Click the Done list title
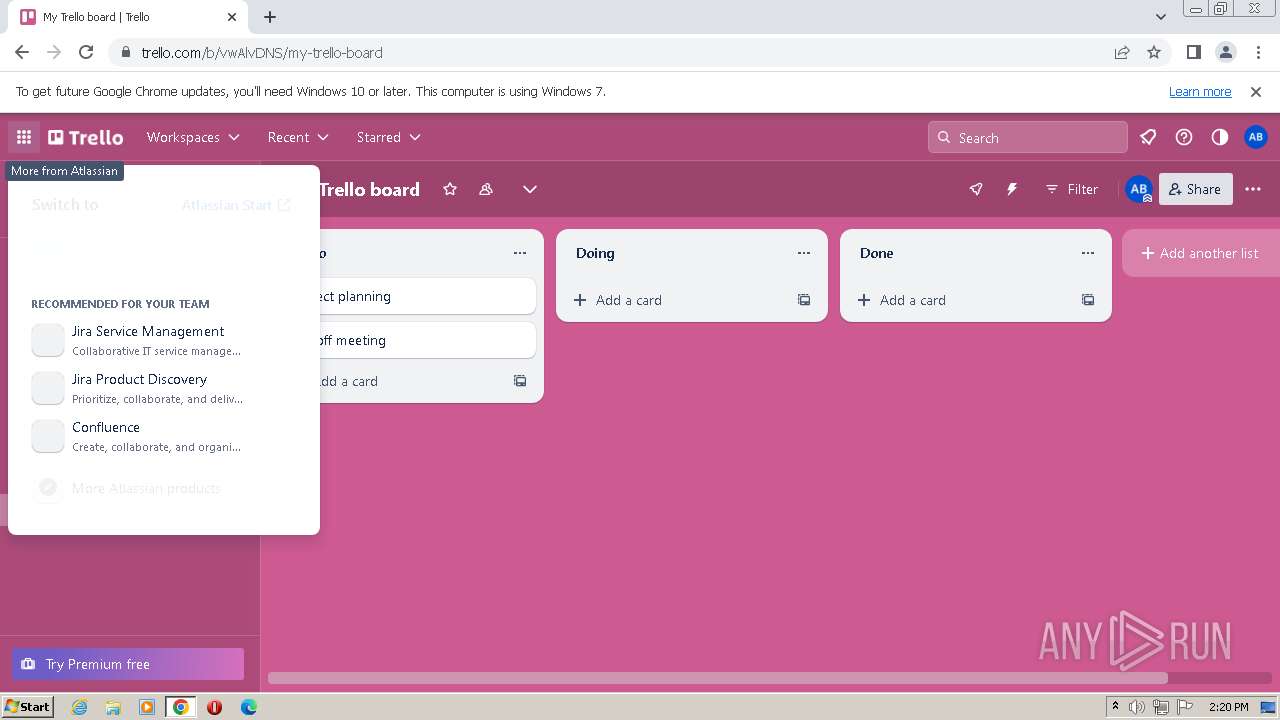The height and width of the screenshot is (720, 1280). point(876,253)
